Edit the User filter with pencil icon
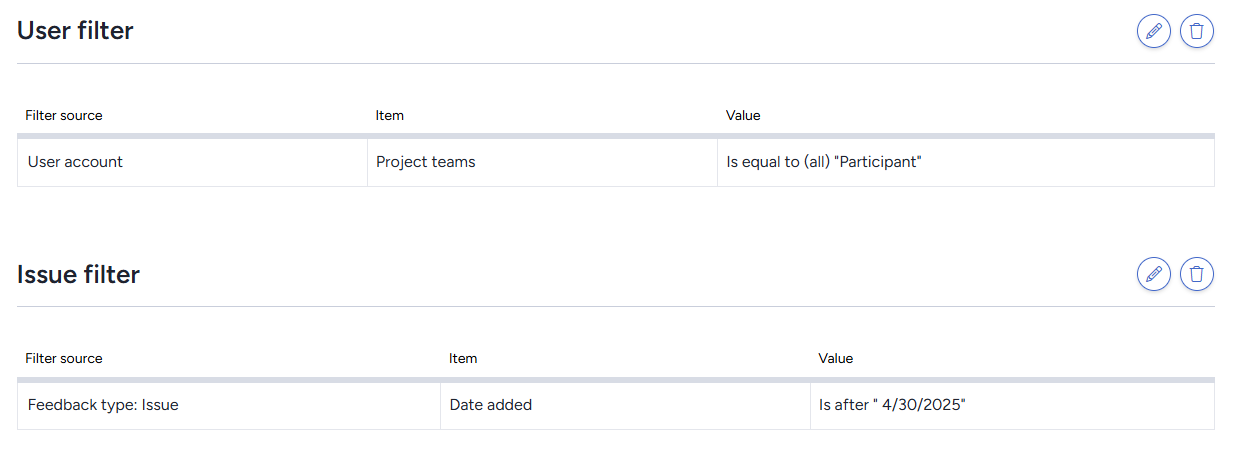Viewport: 1234px width, 458px height. [x=1154, y=31]
